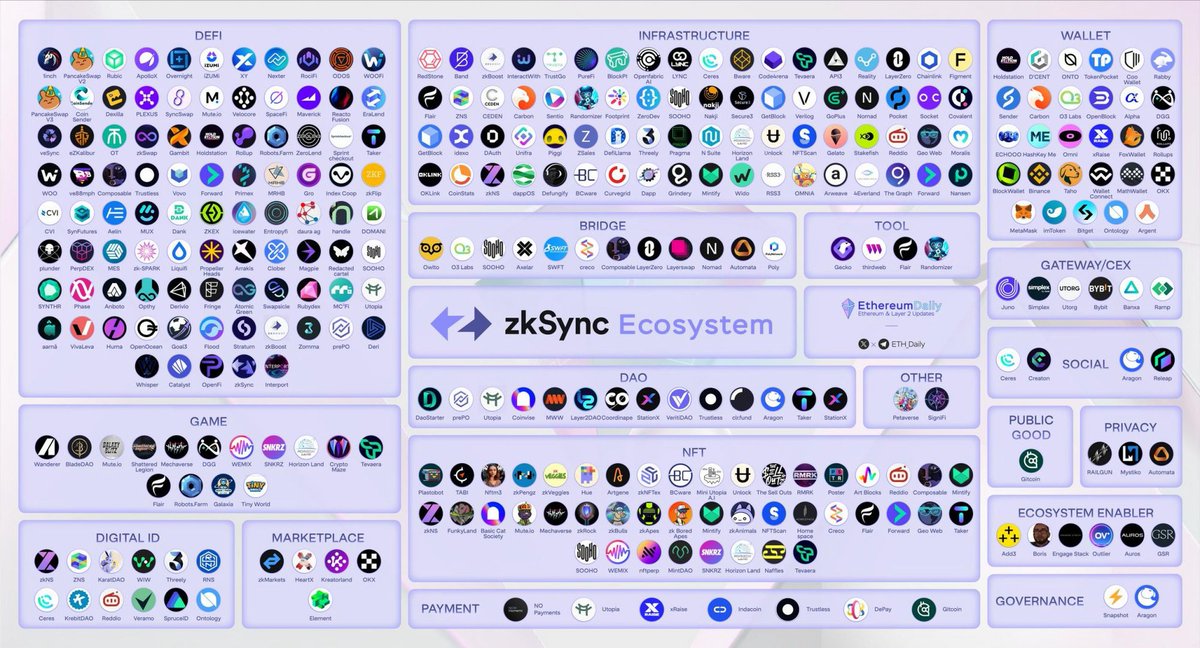Select the RAILGUN privacy icon
Viewport: 1200px width, 648px height.
pyautogui.click(x=1099, y=455)
